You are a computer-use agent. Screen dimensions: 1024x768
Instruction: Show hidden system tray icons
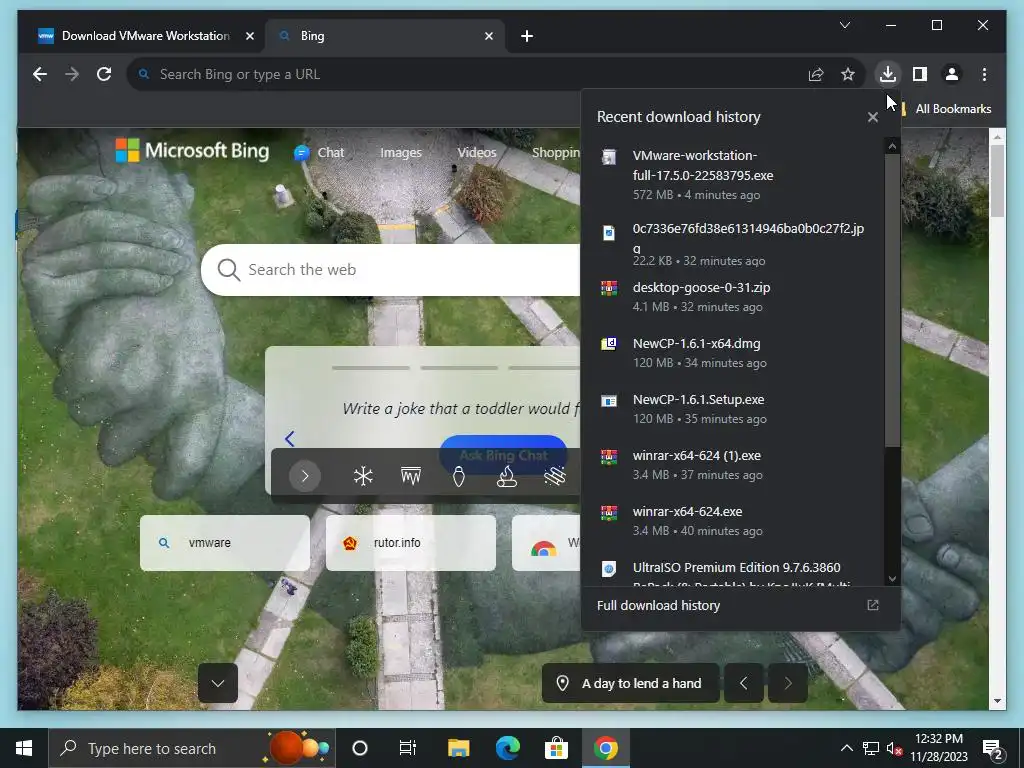tap(846, 748)
